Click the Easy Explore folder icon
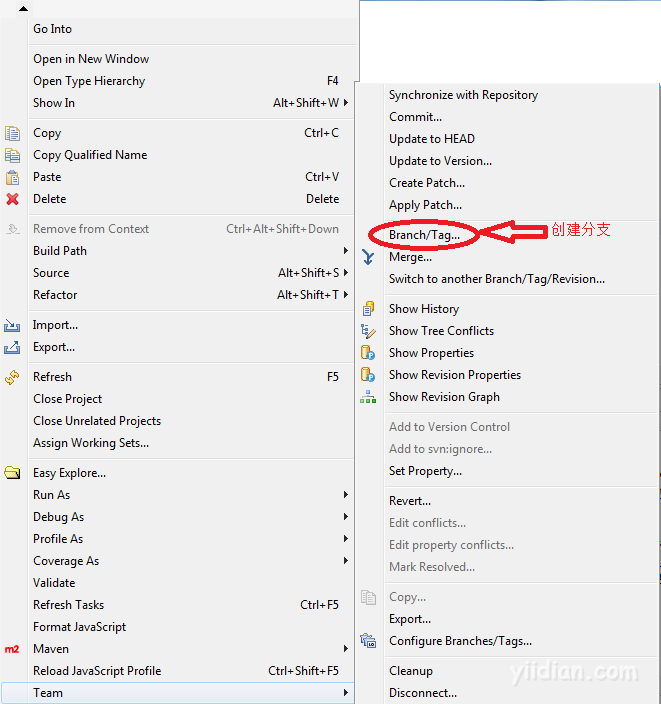 click(12, 473)
